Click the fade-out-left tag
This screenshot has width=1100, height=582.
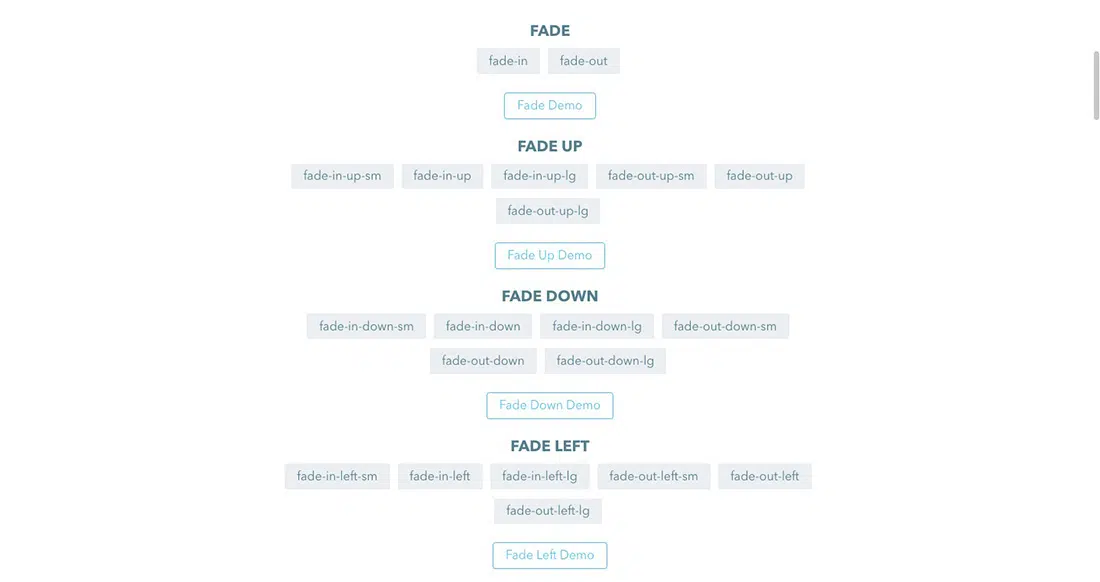[764, 476]
